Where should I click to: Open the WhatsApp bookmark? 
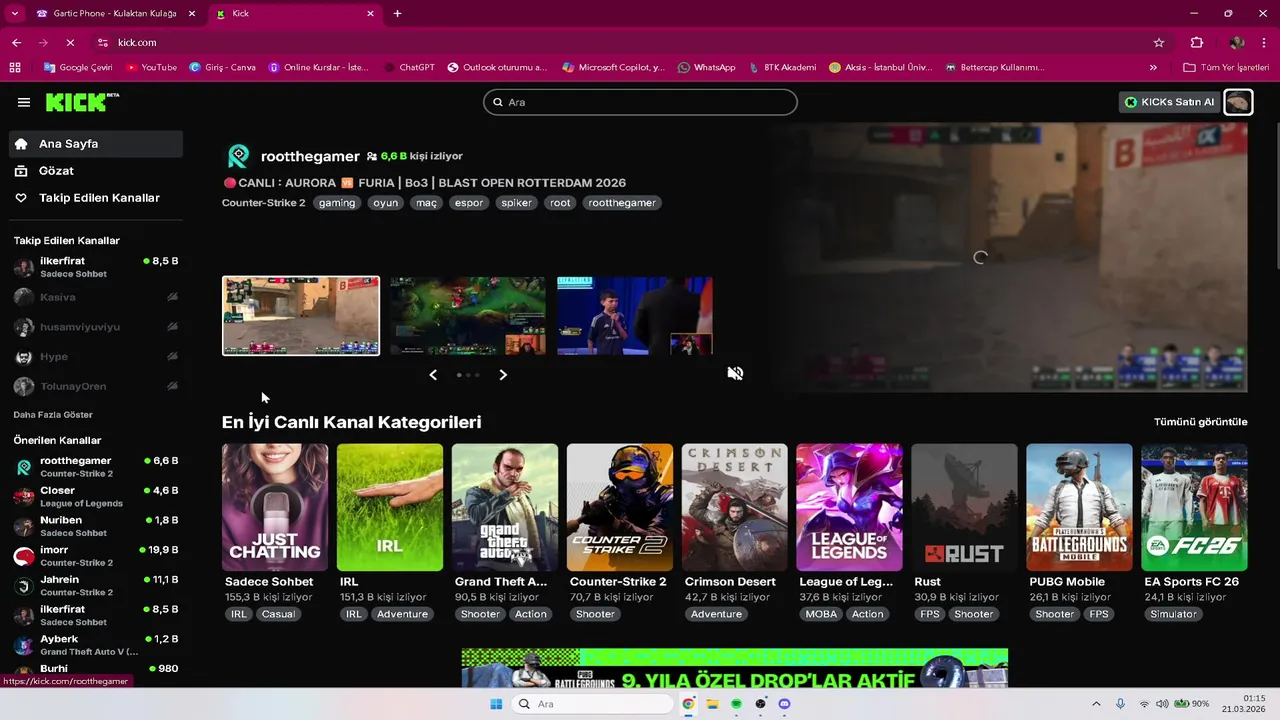[706, 67]
